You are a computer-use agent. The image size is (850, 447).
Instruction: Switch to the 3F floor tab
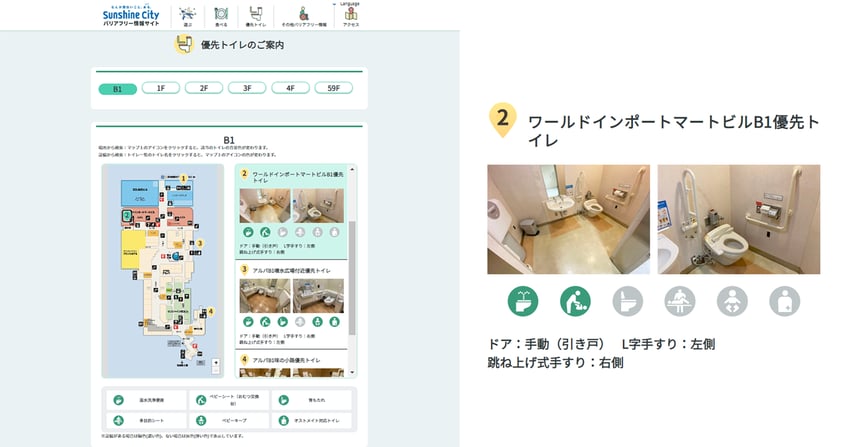[247, 88]
